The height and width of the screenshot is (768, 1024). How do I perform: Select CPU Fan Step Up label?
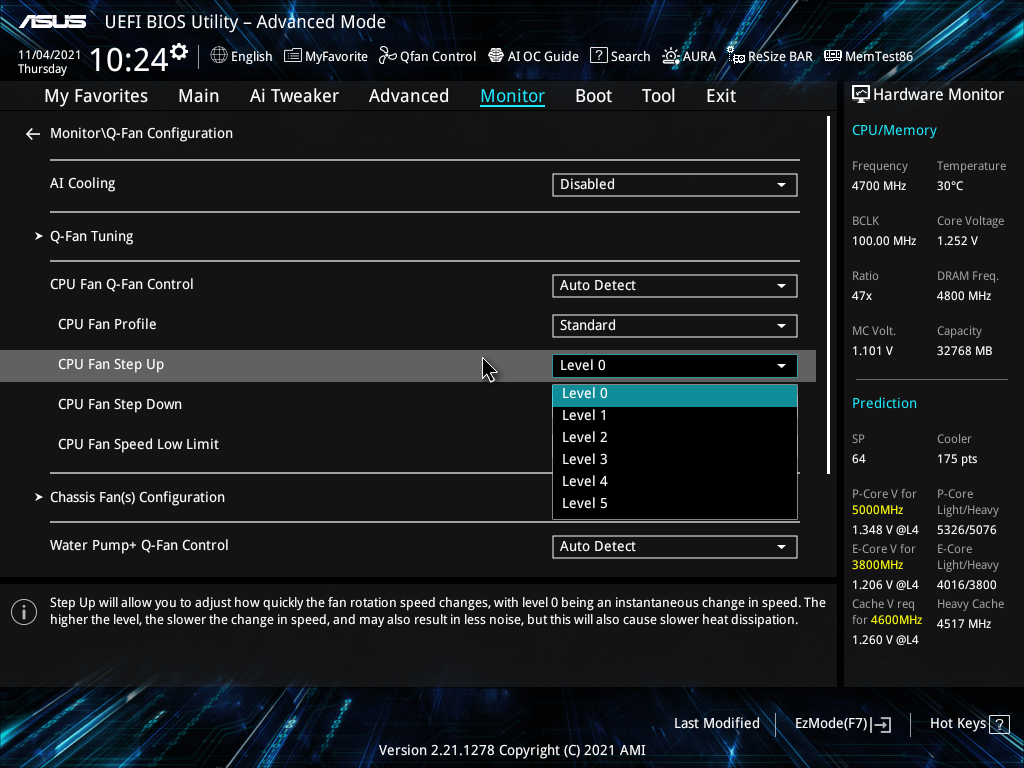click(x=111, y=365)
